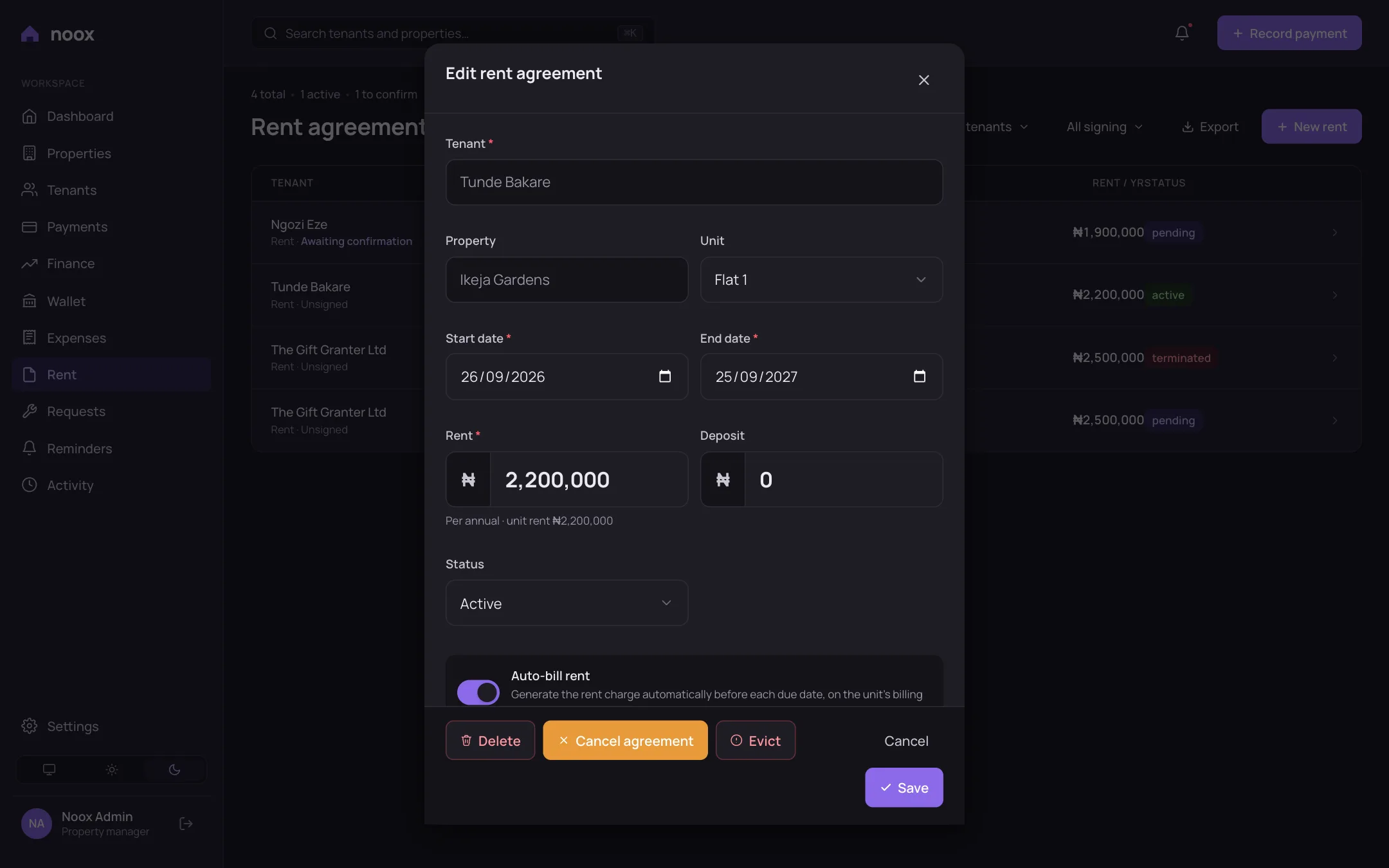Viewport: 1389px width, 868px height.
Task: Switch to dark theme moon icon
Action: click(174, 769)
